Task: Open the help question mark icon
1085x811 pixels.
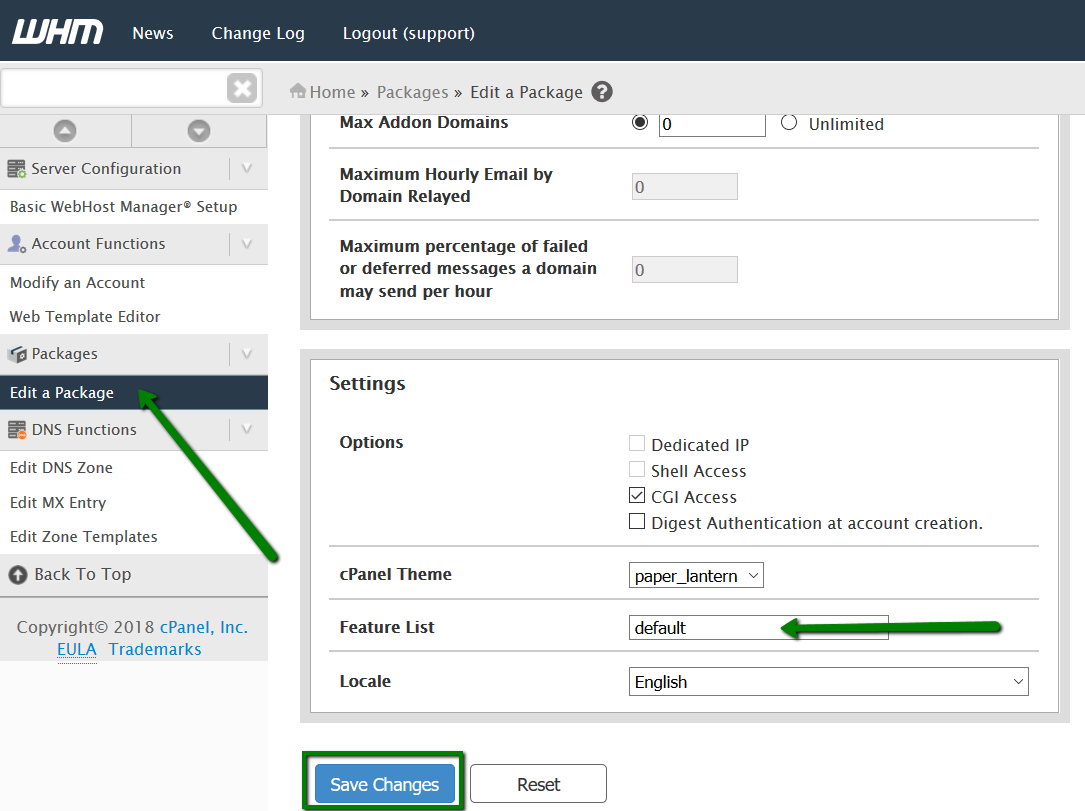Action: 602,92
